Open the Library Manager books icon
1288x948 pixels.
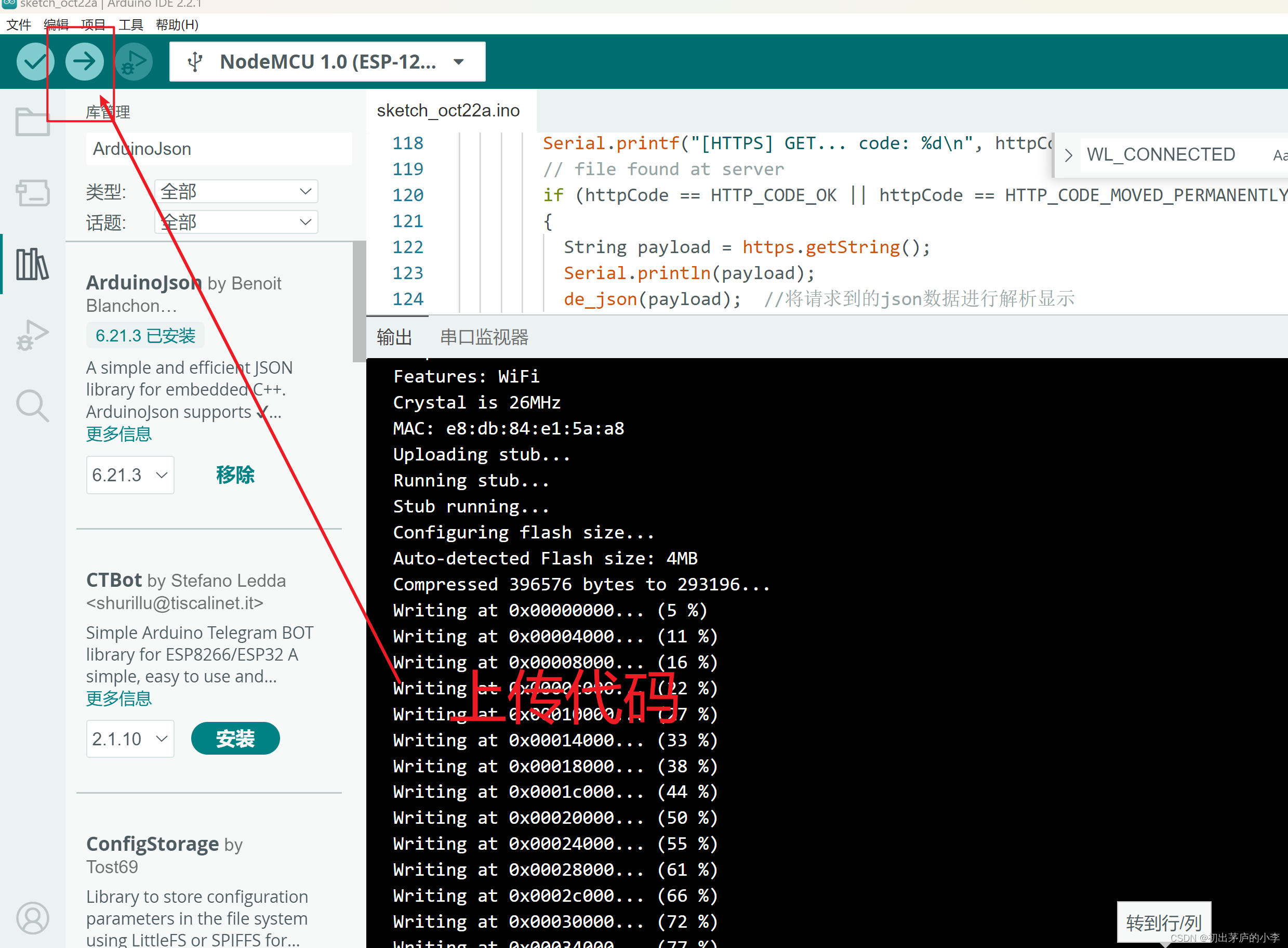coord(33,264)
